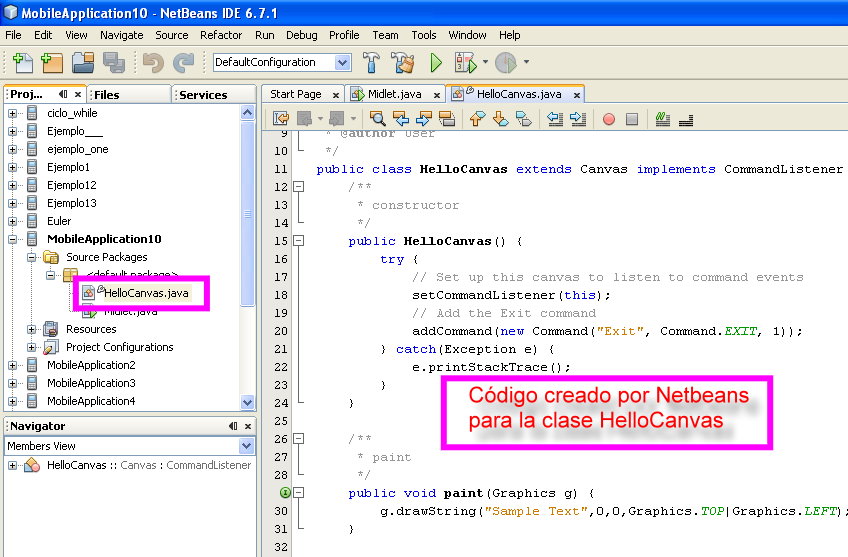Viewport: 848px width, 557px height.
Task: Click Find Next Occurrence icon
Action: (x=424, y=118)
